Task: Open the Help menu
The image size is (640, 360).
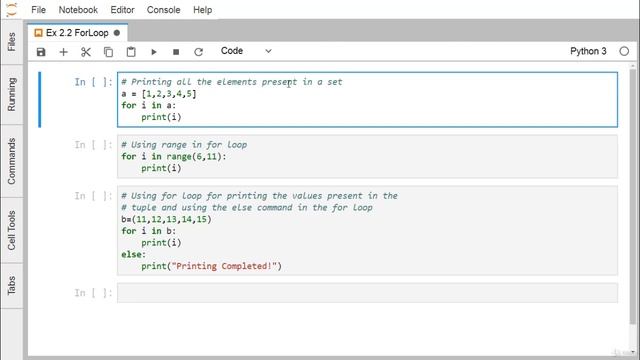Action: (202, 10)
